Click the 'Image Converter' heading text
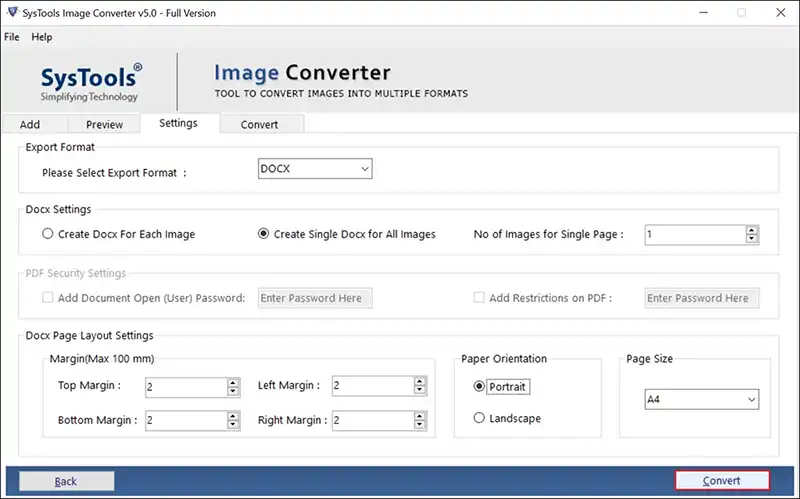Screen dimensions: 800x499 (x=302, y=72)
